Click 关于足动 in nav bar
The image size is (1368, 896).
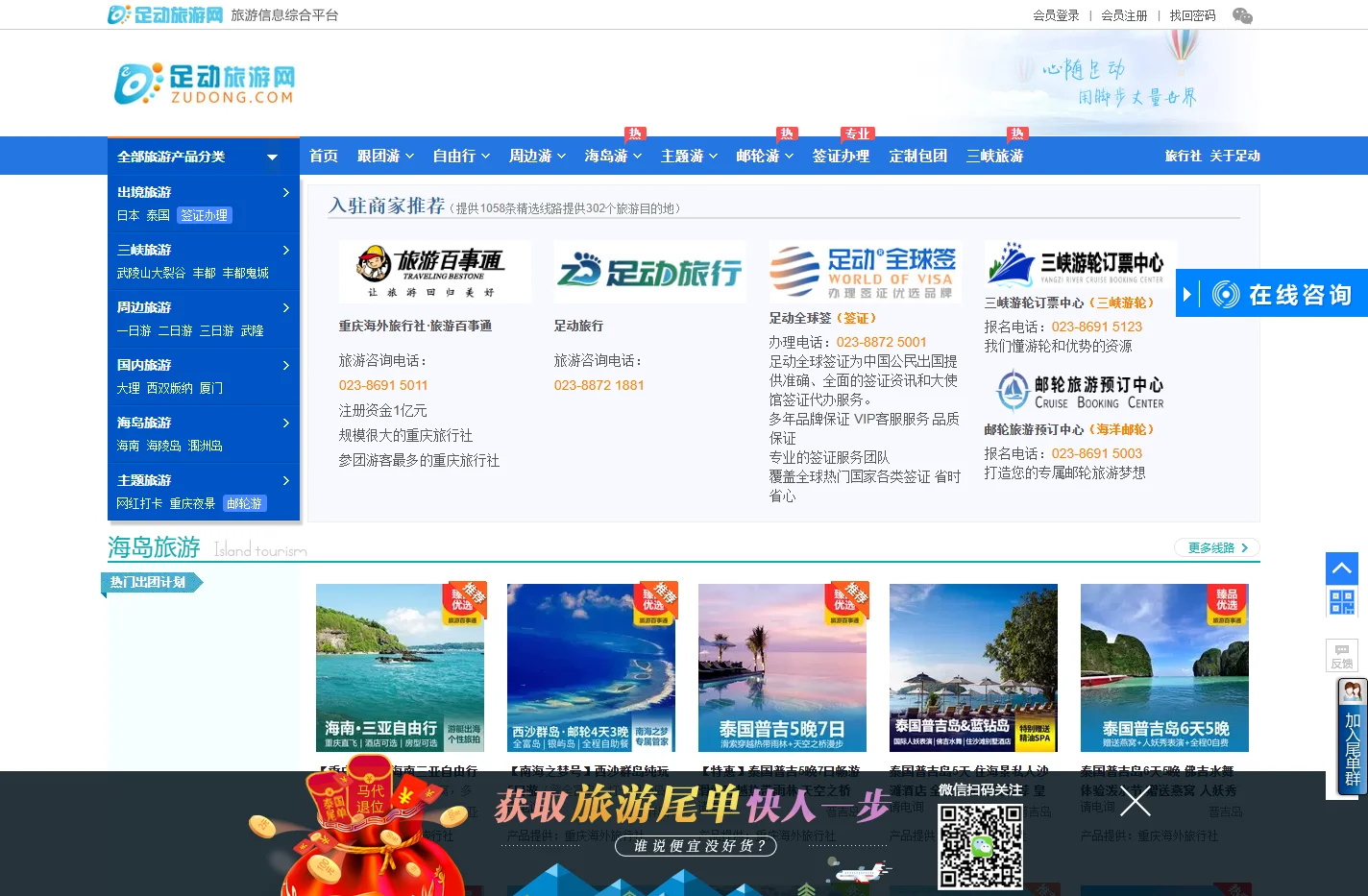point(1234,156)
